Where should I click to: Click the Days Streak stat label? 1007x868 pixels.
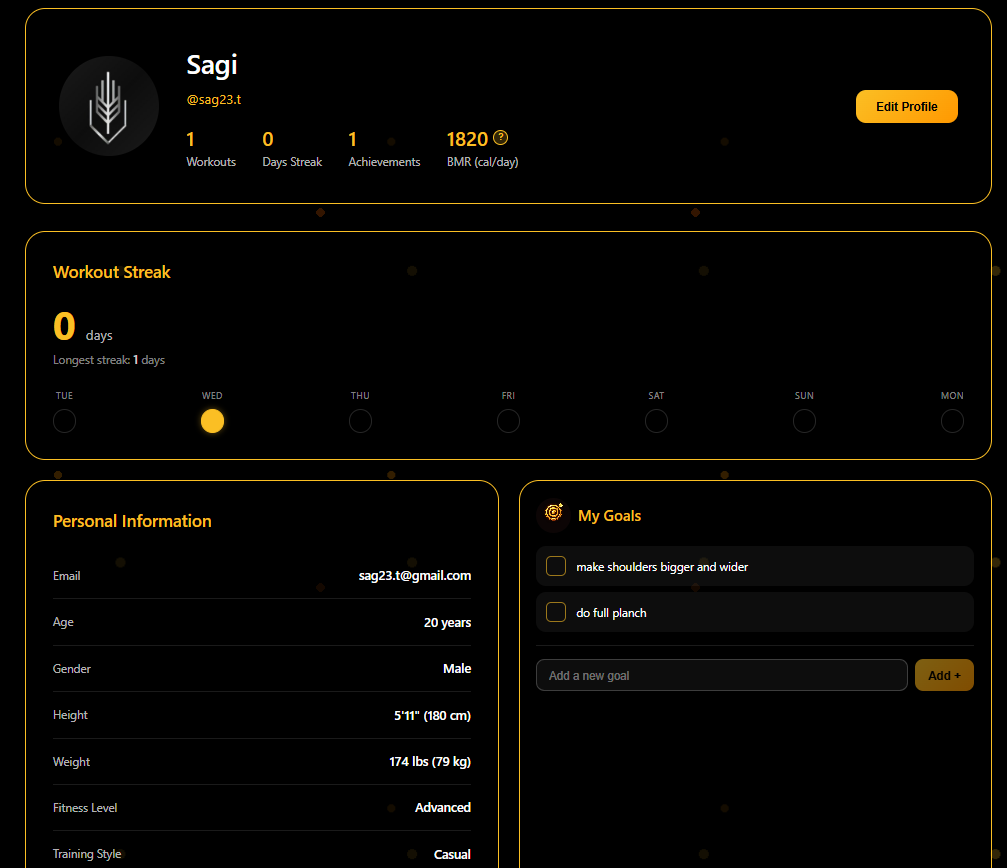pos(292,162)
